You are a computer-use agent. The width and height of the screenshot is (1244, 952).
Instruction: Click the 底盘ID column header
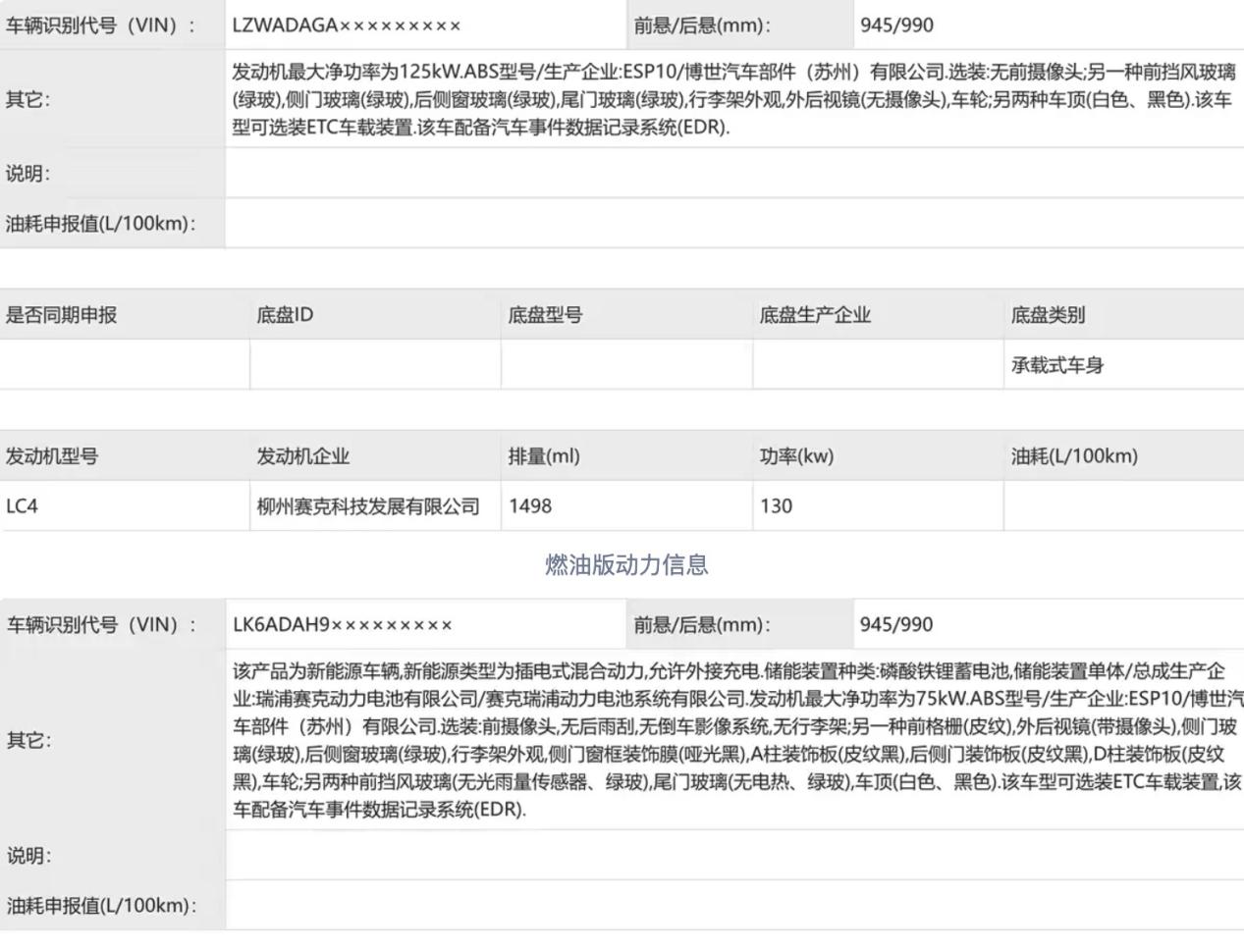click(x=285, y=315)
